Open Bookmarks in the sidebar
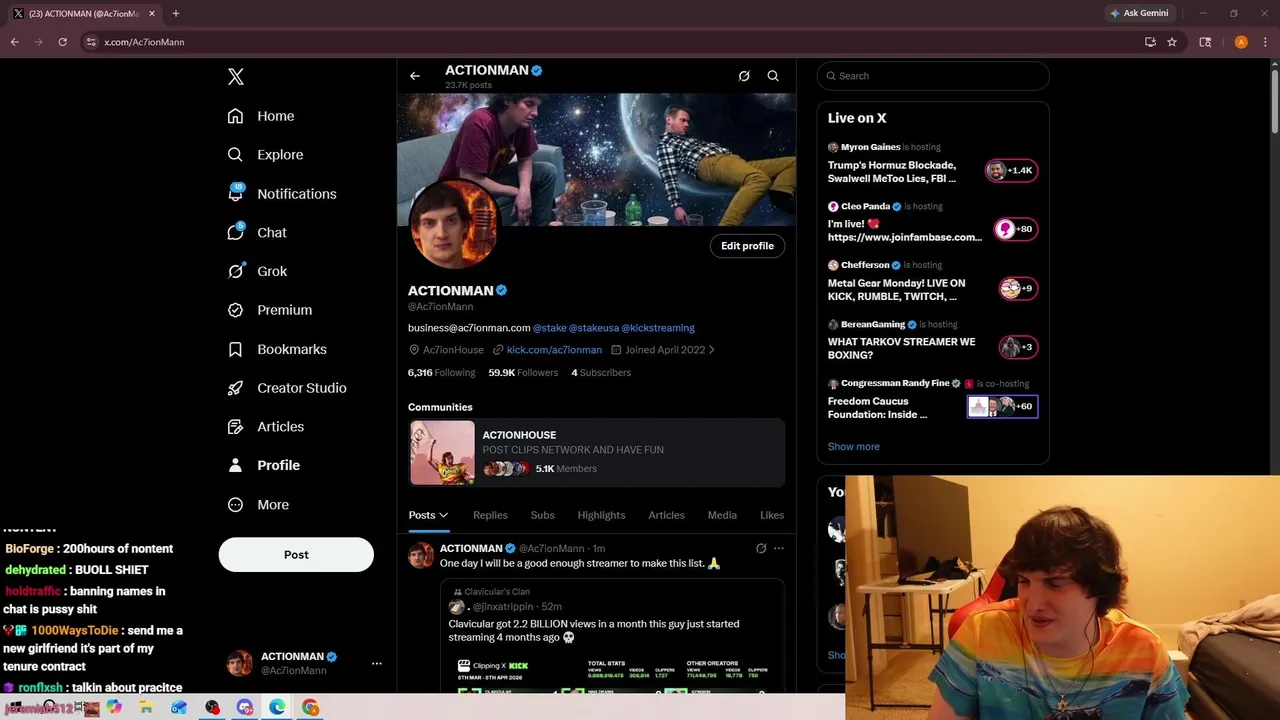 pos(277,349)
